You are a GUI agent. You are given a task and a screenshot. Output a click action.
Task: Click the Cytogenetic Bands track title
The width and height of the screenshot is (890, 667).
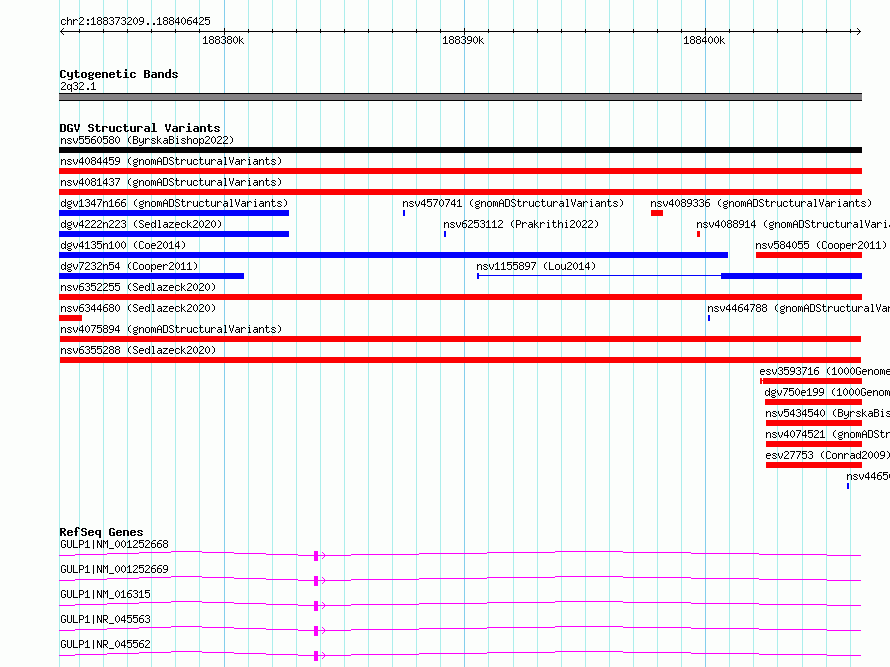[119, 74]
